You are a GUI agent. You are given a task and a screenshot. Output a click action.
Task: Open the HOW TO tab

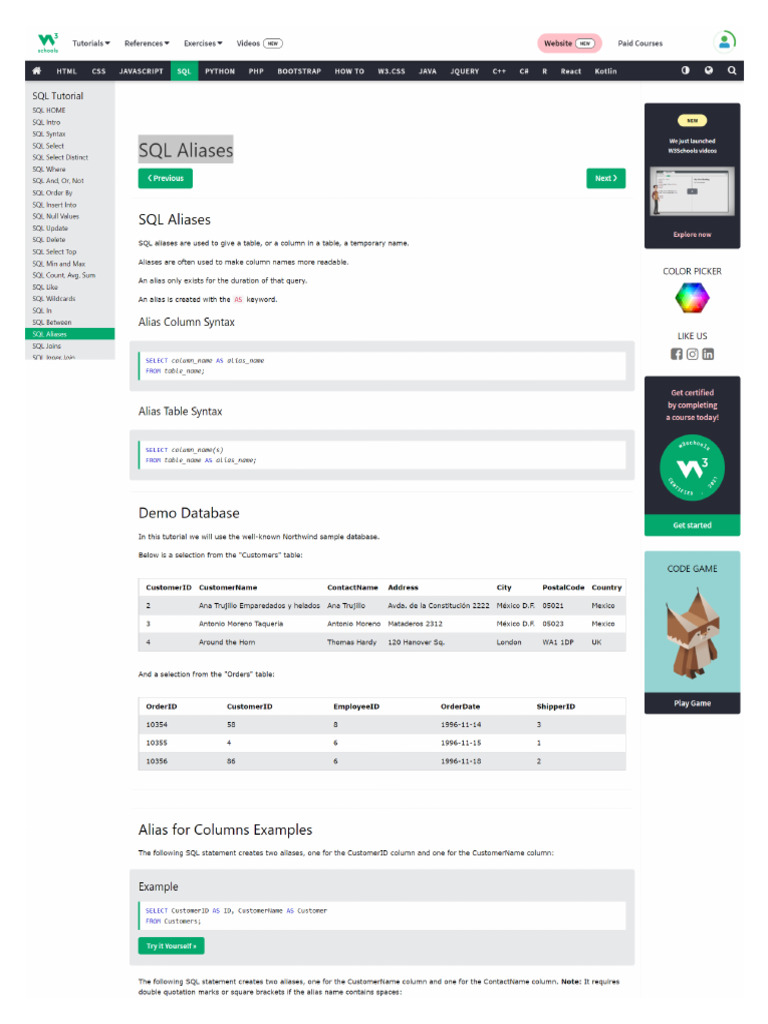(349, 71)
